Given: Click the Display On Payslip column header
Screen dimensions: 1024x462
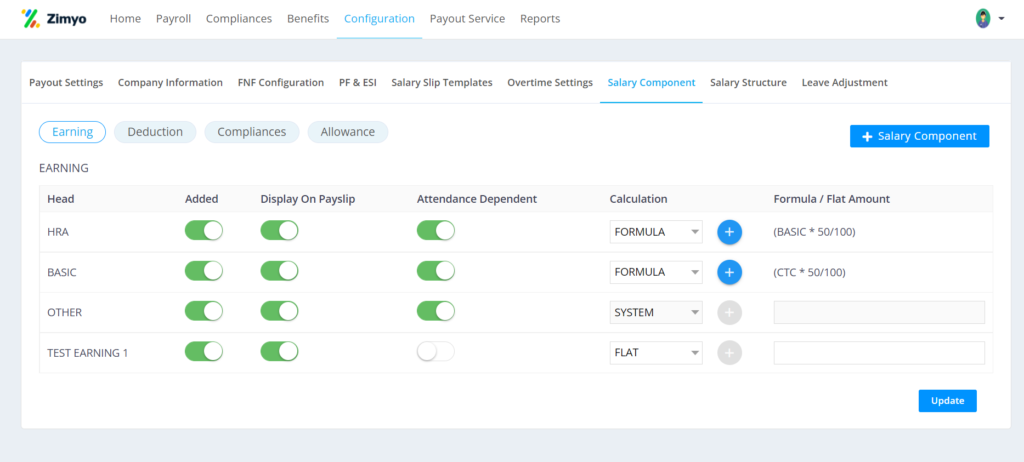Looking at the screenshot, I should click(308, 199).
